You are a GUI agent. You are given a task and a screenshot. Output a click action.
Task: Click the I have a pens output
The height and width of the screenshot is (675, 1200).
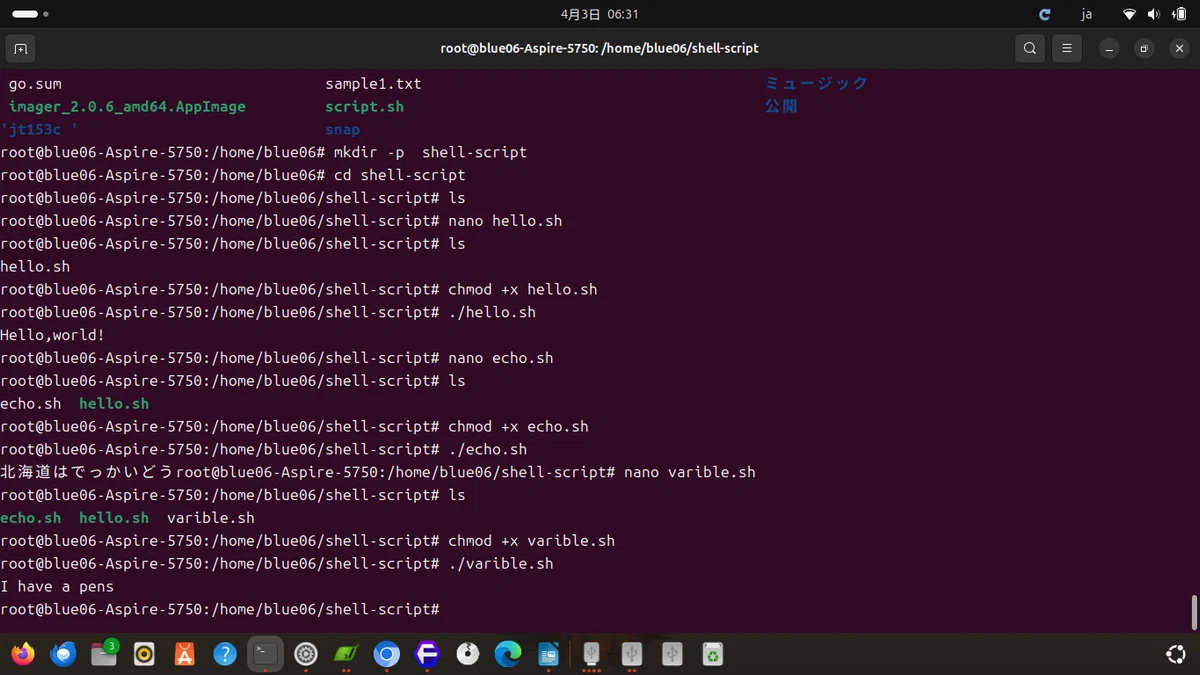click(x=57, y=587)
